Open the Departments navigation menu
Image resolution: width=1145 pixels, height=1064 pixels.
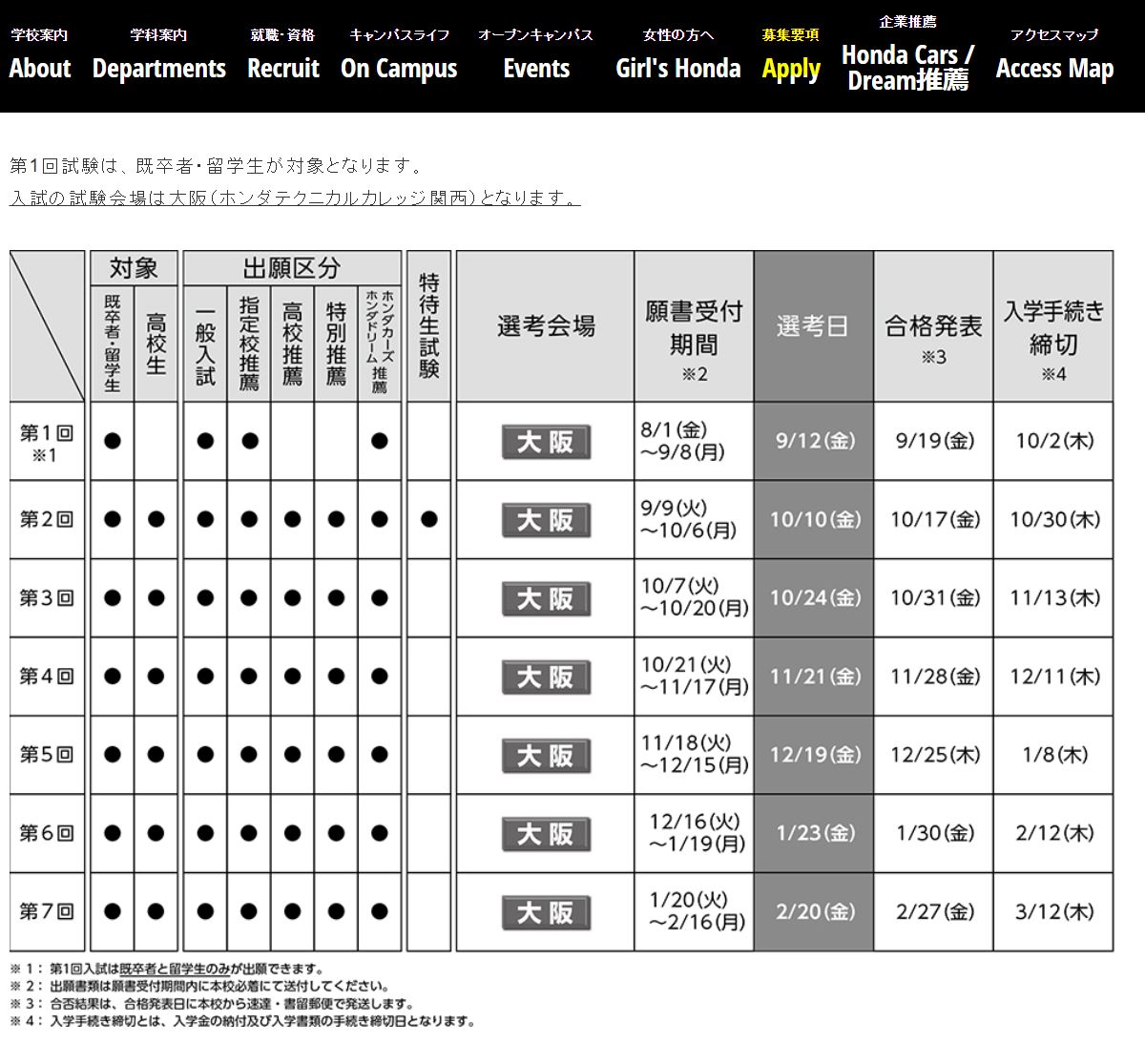(158, 56)
